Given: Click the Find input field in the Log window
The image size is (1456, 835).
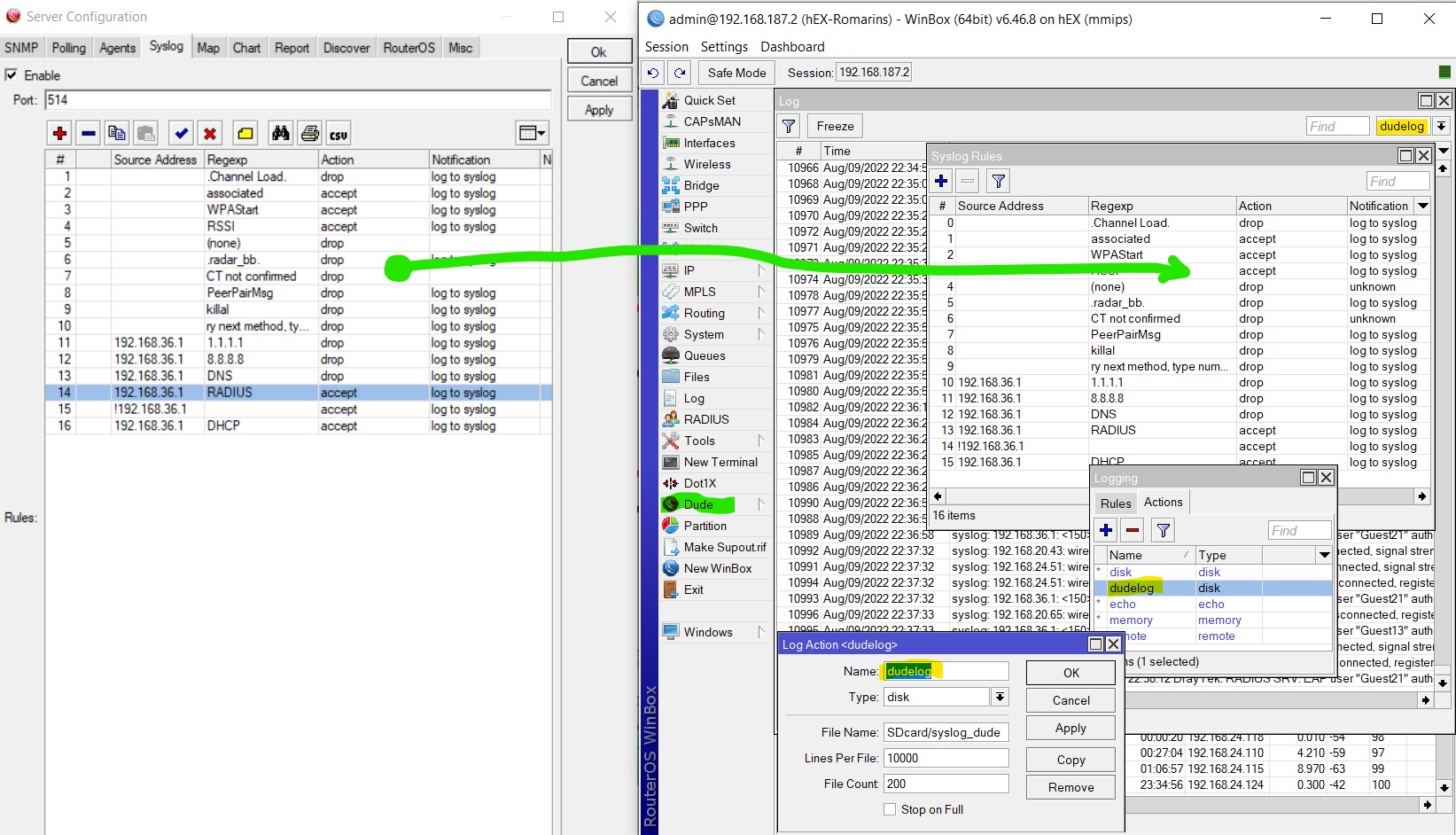Looking at the screenshot, I should pos(1337,126).
